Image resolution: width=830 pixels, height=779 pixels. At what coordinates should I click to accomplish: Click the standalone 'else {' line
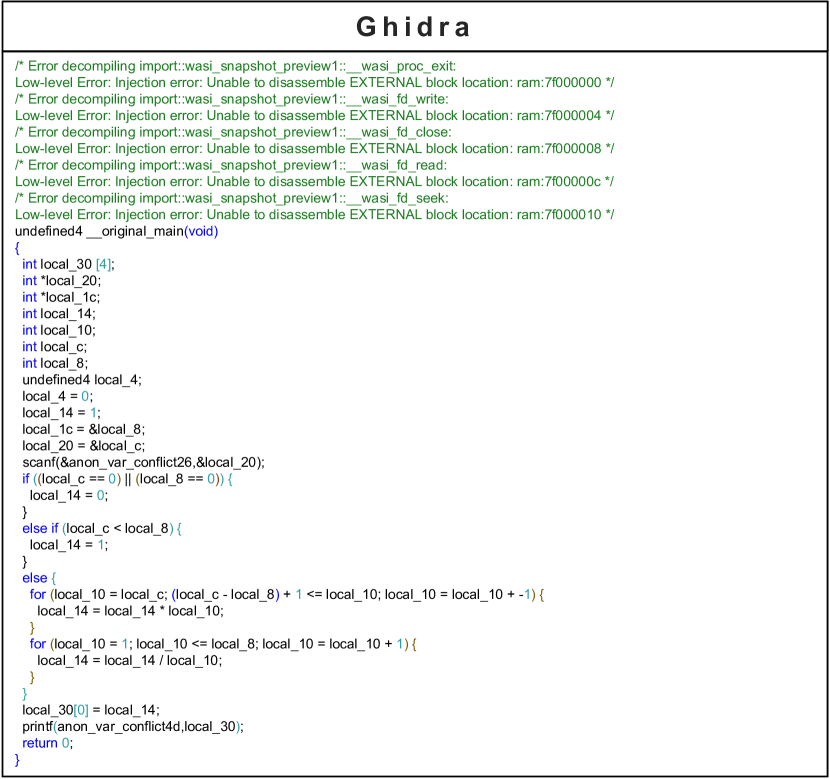39,578
